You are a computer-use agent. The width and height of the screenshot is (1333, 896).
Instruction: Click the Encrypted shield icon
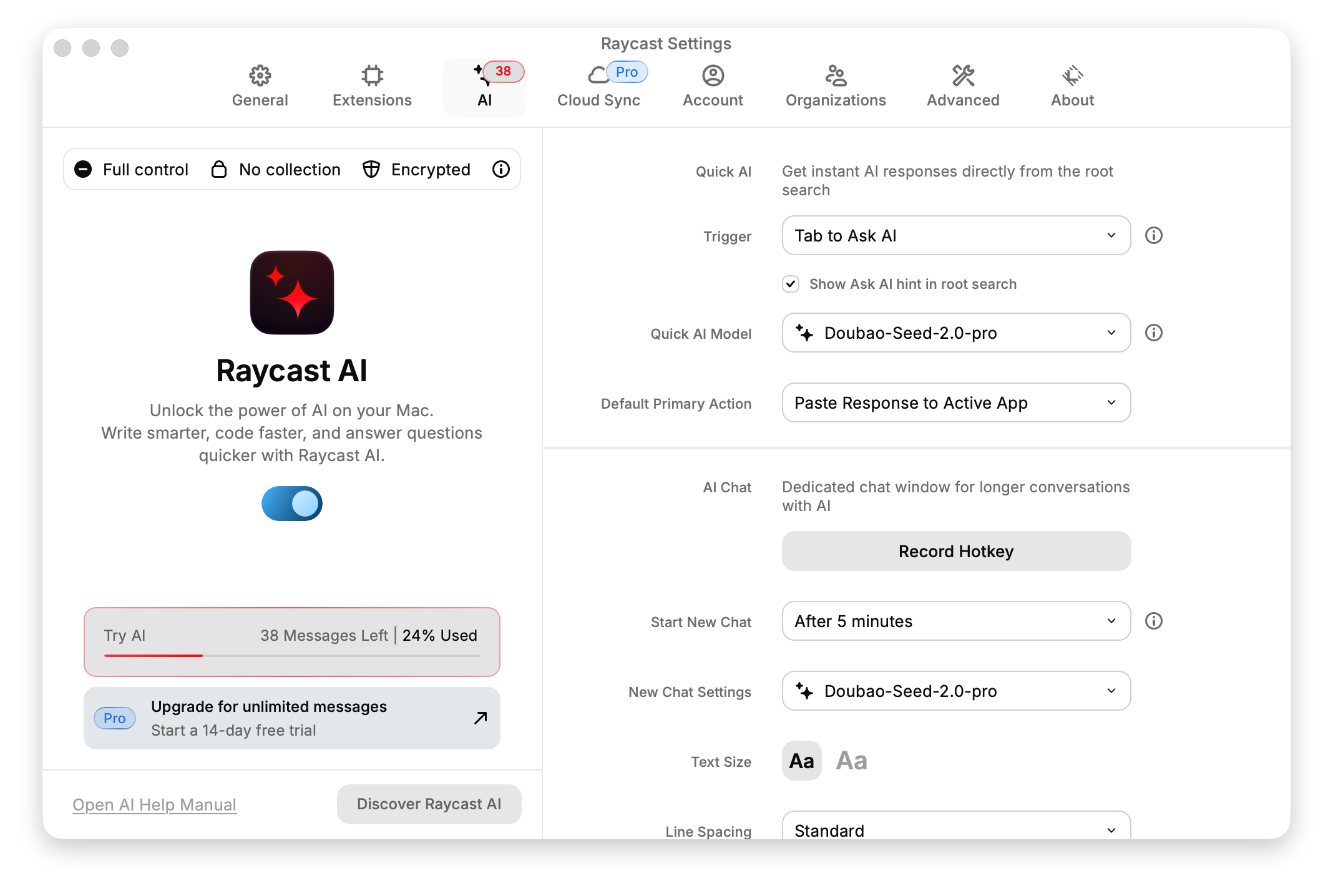tap(371, 169)
